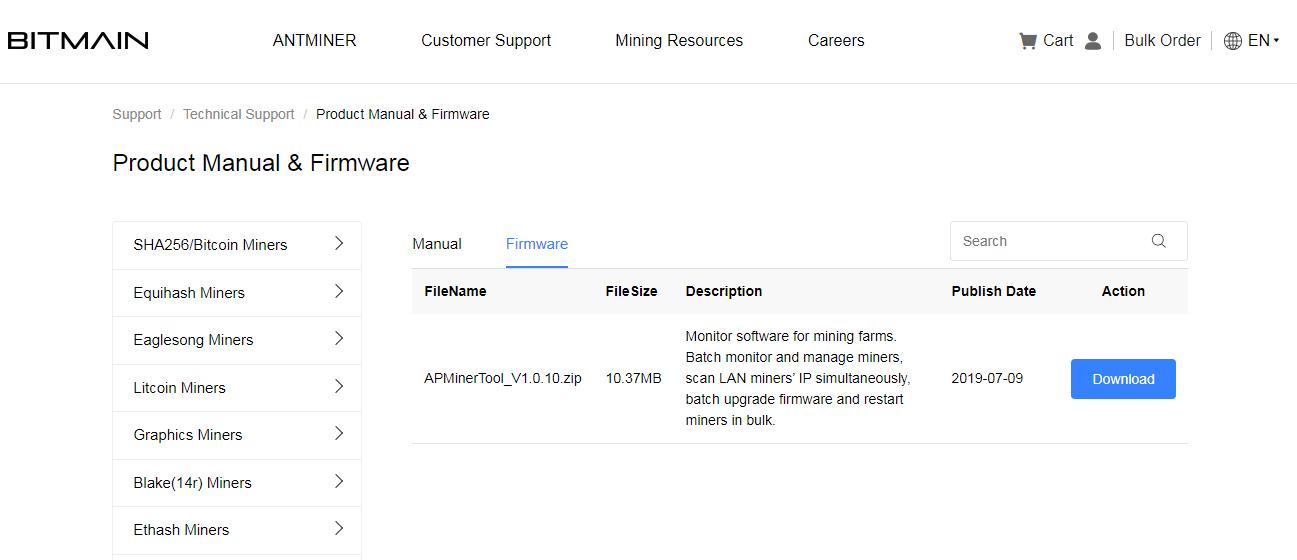
Task: Select Blake(14r) Miners category
Action: pos(237,483)
